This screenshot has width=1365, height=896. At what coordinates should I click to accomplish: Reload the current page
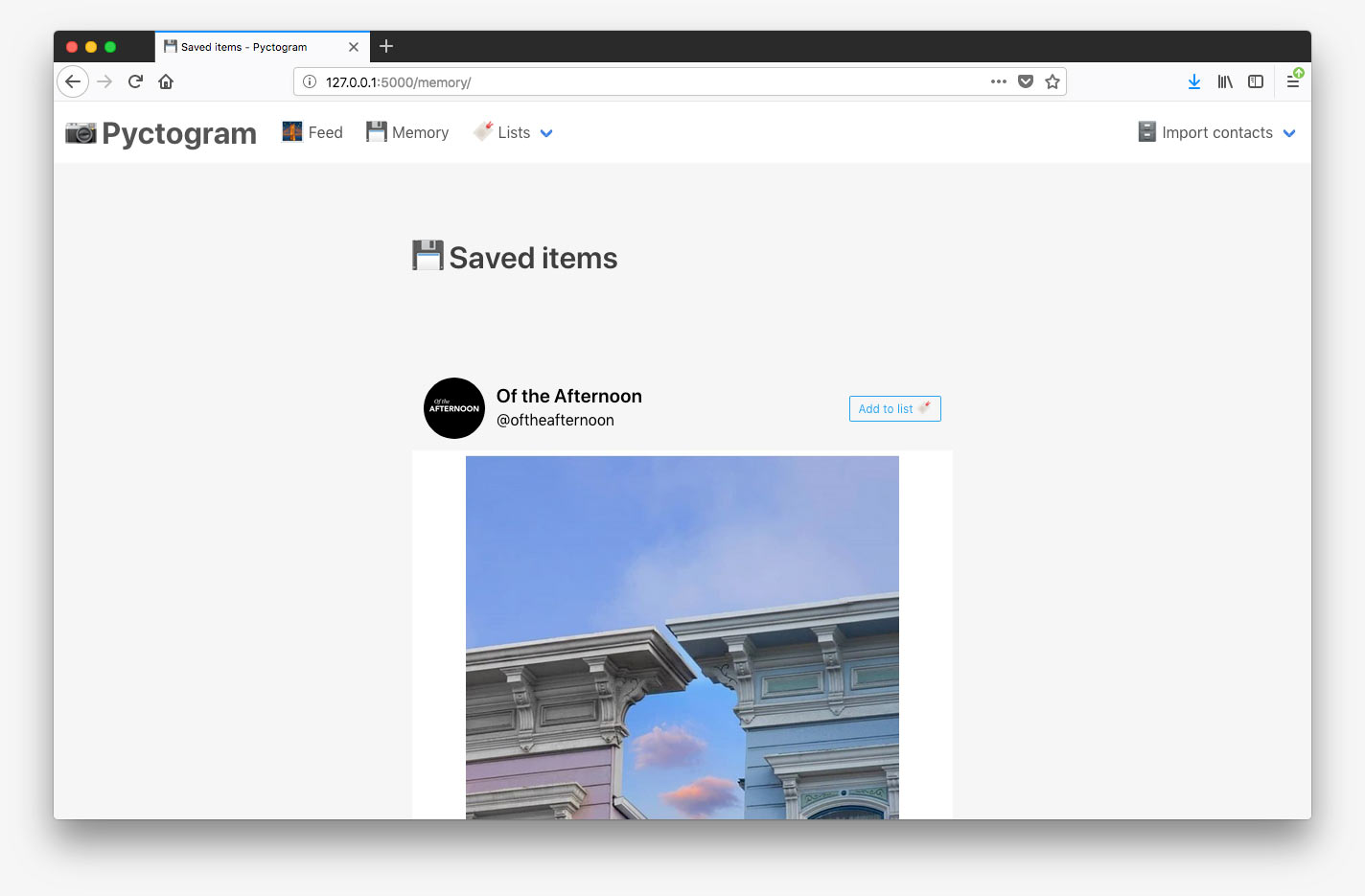tap(135, 81)
